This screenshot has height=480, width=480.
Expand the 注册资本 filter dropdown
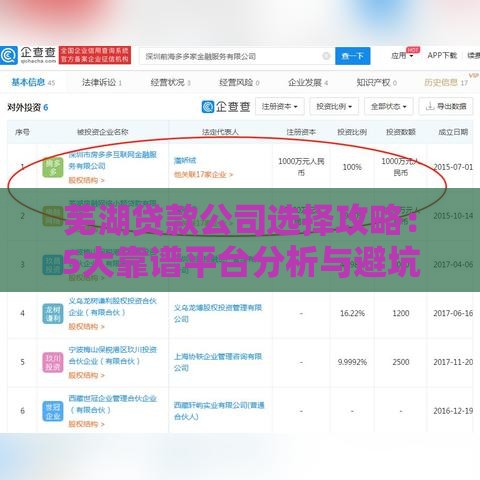pyautogui.click(x=280, y=106)
